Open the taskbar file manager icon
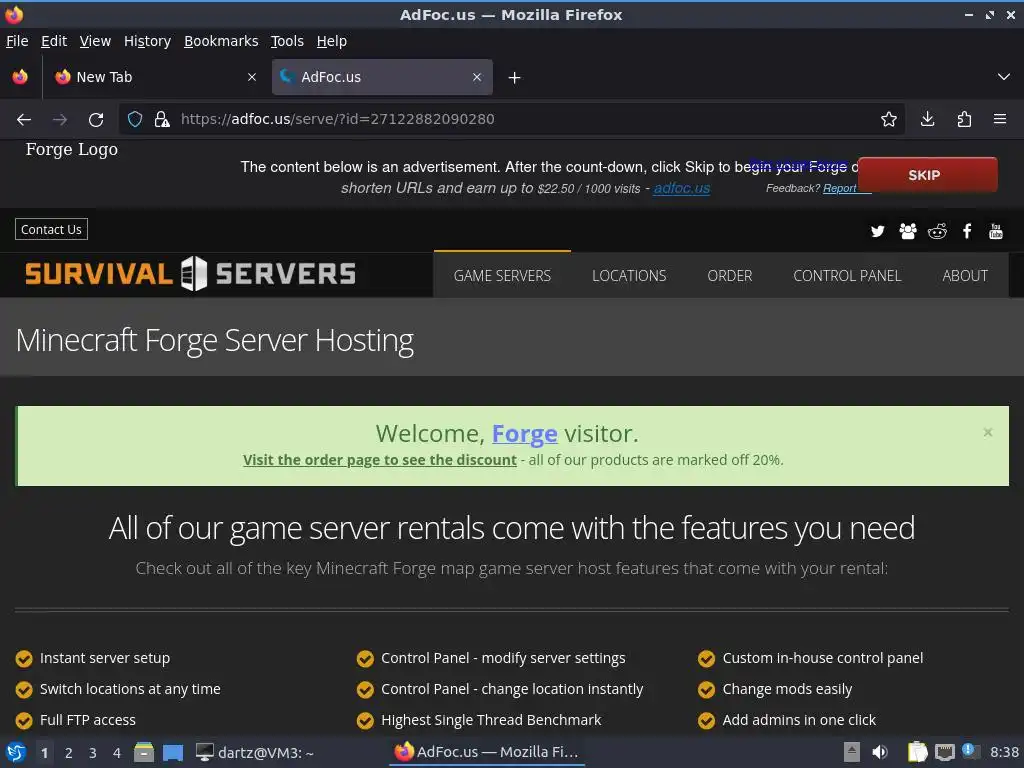 (x=144, y=752)
